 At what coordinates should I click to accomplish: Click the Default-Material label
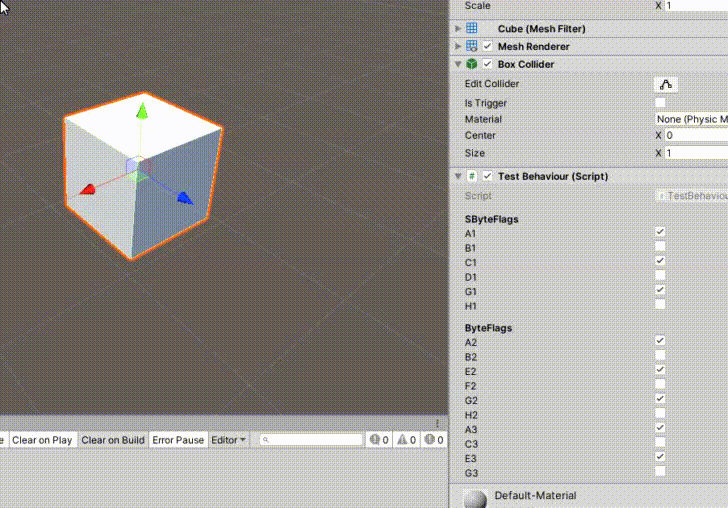[x=535, y=495]
